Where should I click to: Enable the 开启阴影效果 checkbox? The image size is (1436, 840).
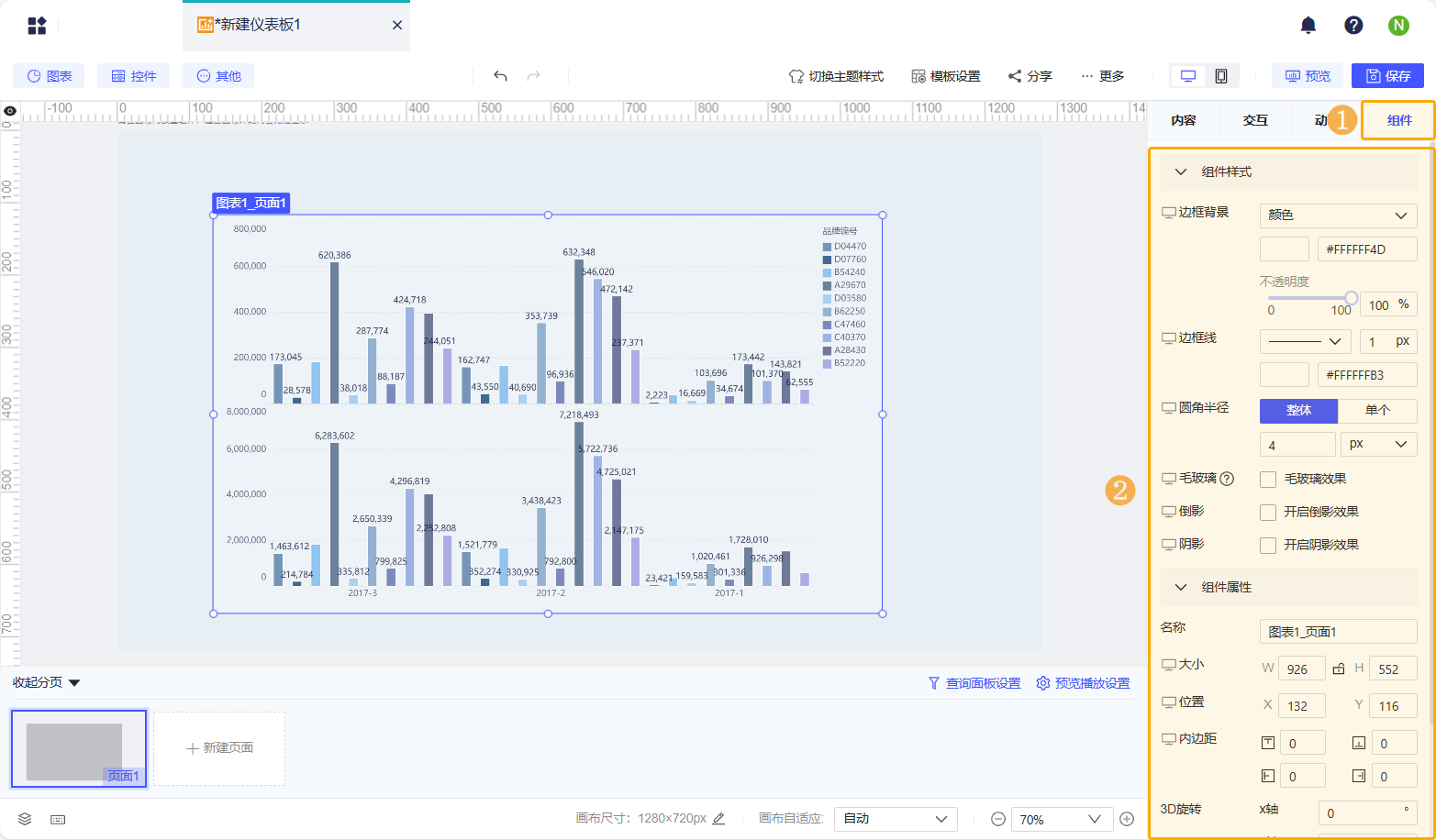click(x=1268, y=545)
